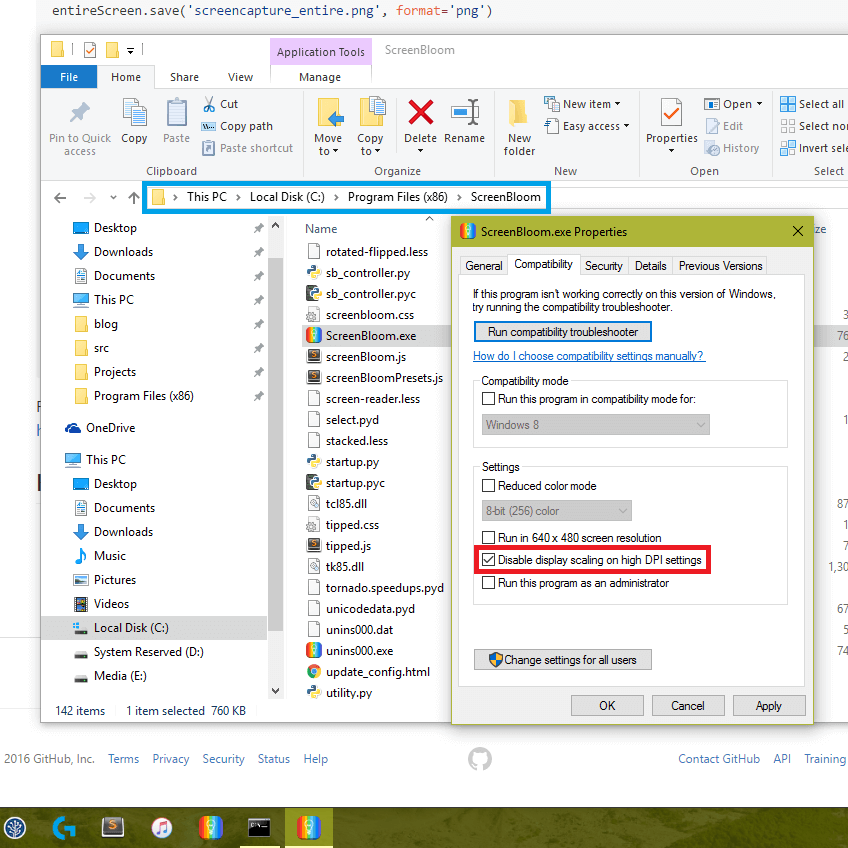Viewport: 848px width, 848px height.
Task: Select update_config.html in the file list
Action: coord(377,672)
